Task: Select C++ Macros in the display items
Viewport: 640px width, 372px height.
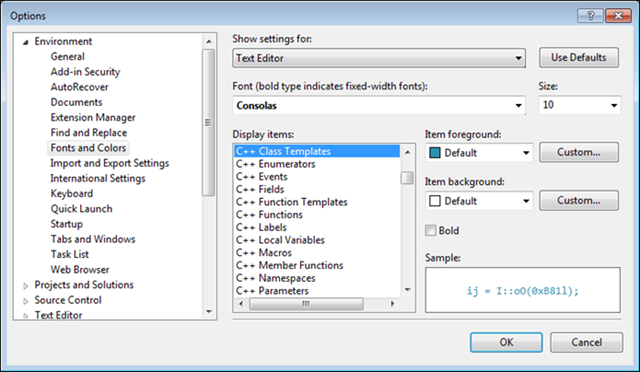Action: coord(264,253)
